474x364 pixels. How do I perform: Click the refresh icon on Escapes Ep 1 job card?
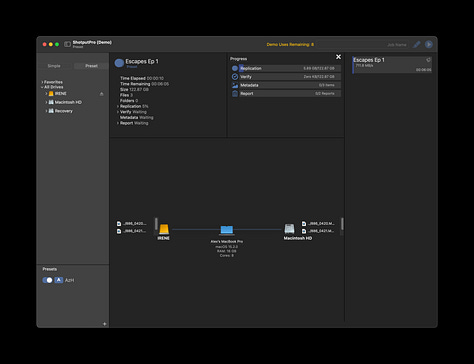(428, 60)
